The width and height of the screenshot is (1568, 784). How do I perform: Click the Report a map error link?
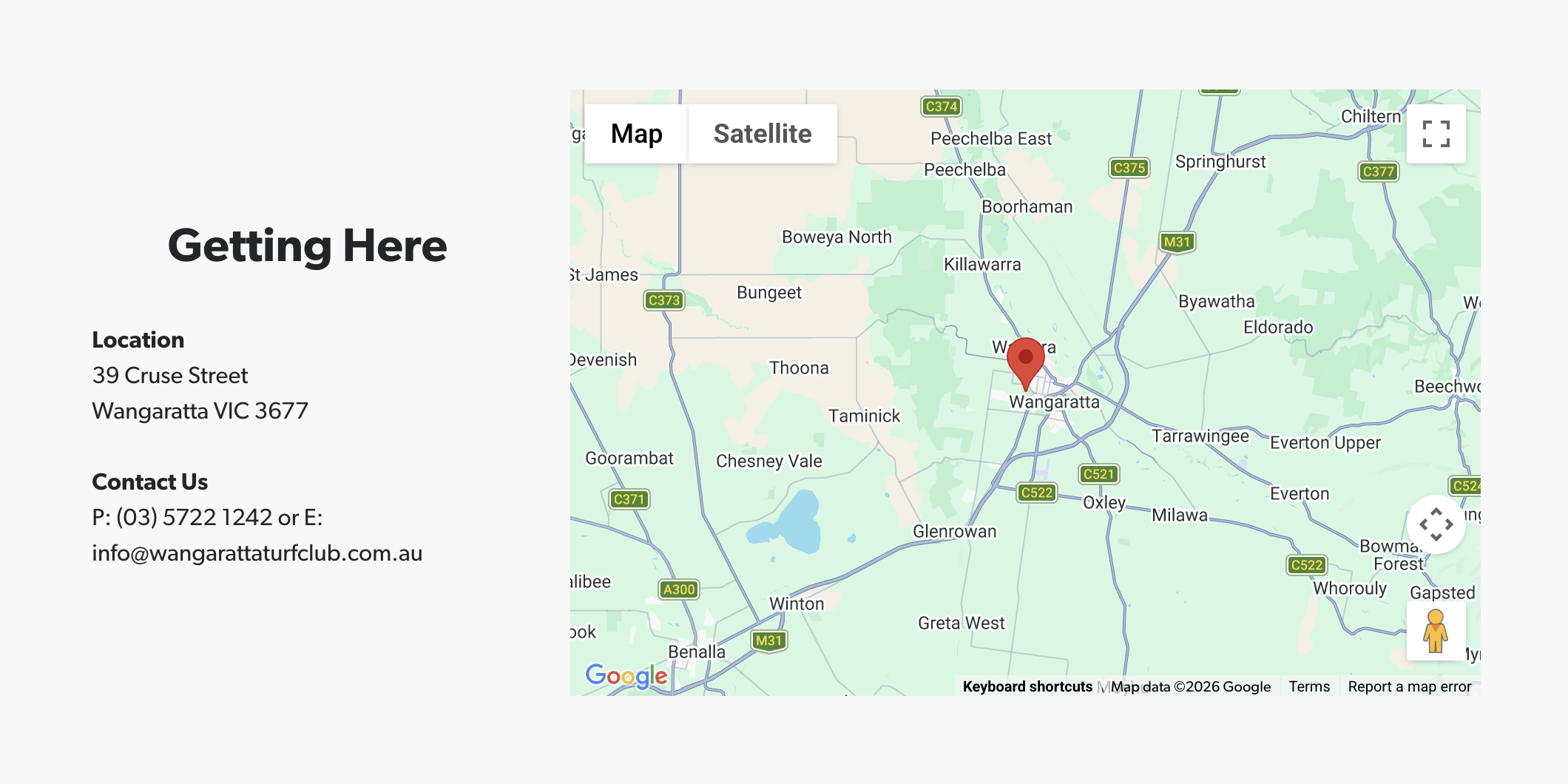(1410, 686)
